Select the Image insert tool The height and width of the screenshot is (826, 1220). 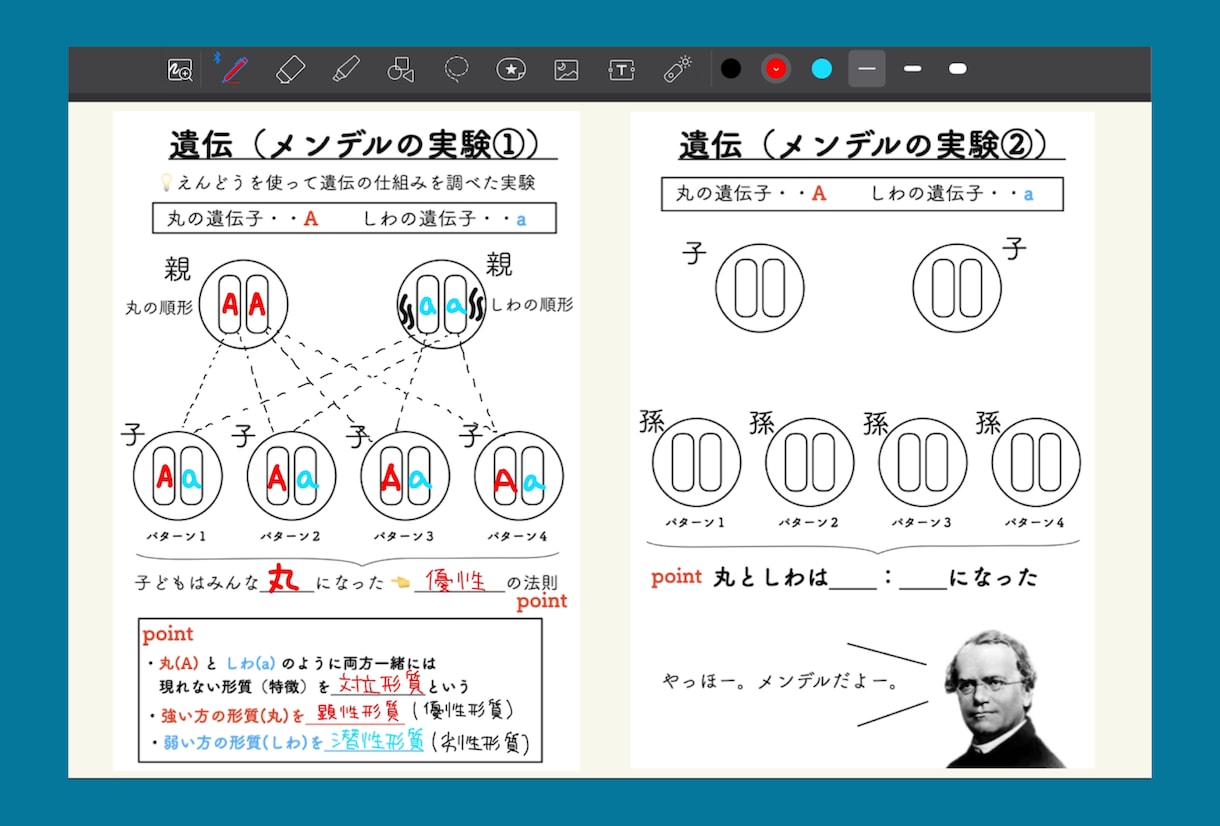coord(567,69)
